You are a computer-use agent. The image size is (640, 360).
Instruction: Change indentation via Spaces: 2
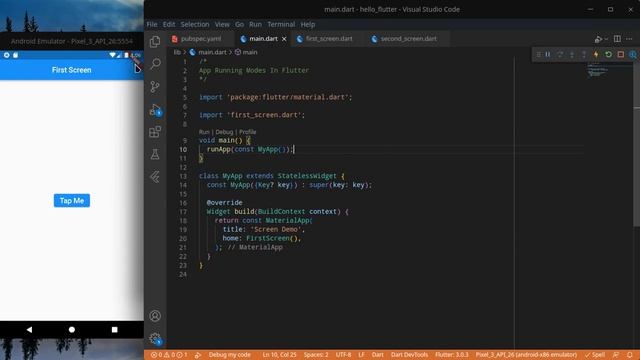(316, 355)
